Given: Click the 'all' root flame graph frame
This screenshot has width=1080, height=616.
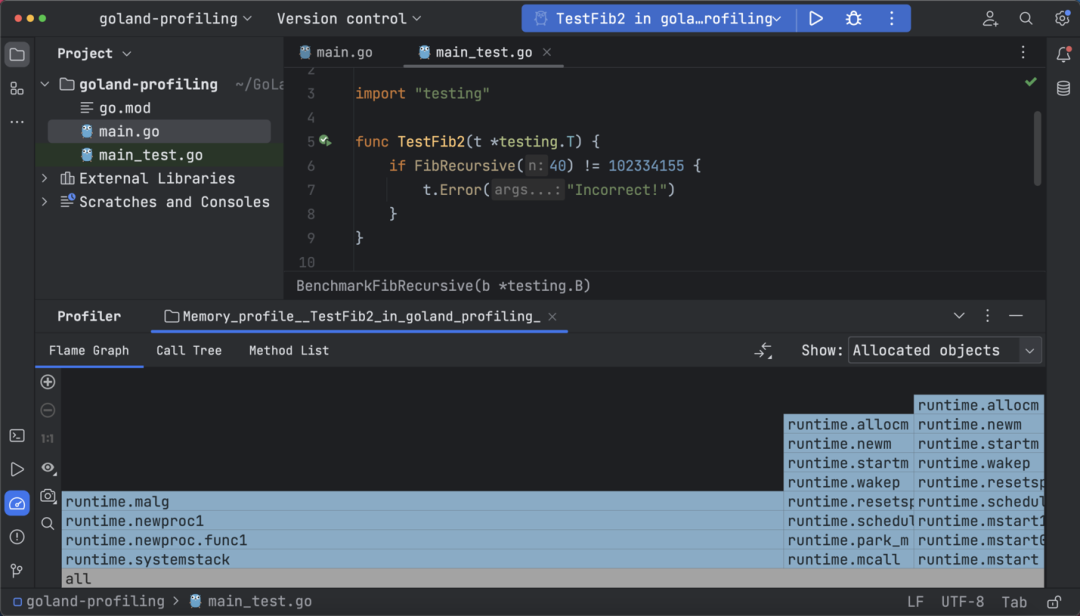Looking at the screenshot, I should tap(552, 579).
